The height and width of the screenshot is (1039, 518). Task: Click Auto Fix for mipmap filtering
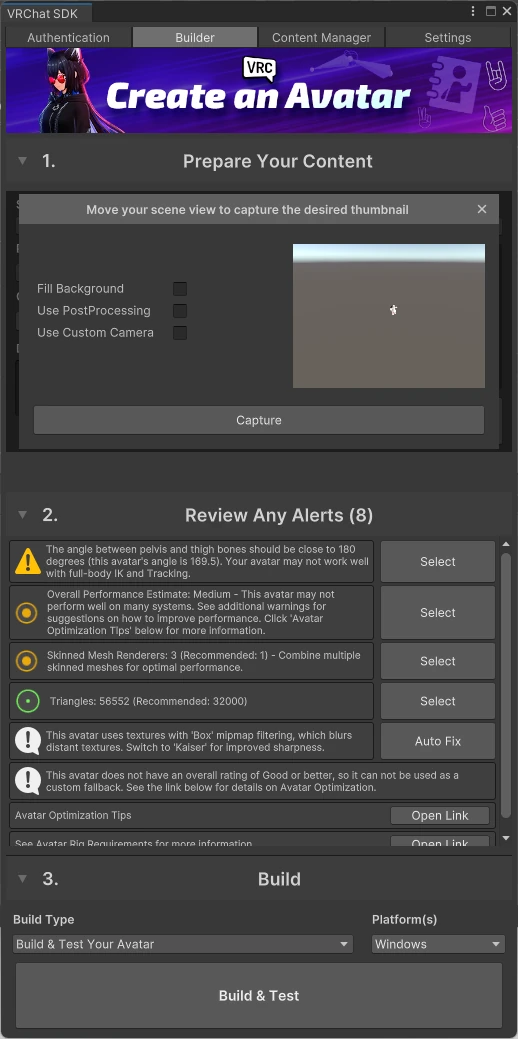point(438,741)
